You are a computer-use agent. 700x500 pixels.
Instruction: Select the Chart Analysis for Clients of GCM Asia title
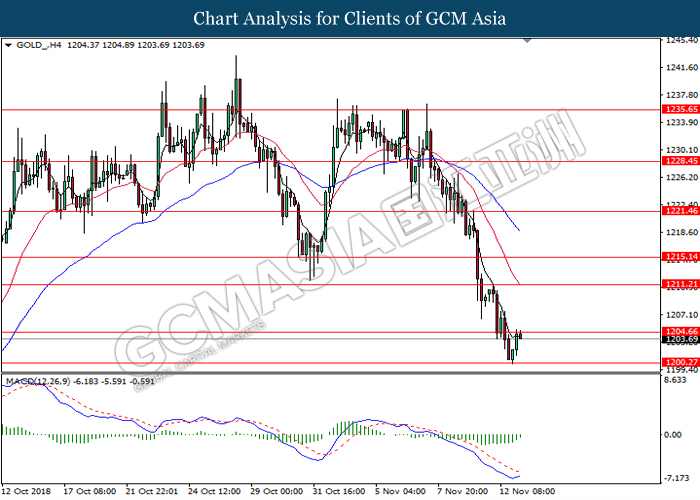(x=350, y=19)
